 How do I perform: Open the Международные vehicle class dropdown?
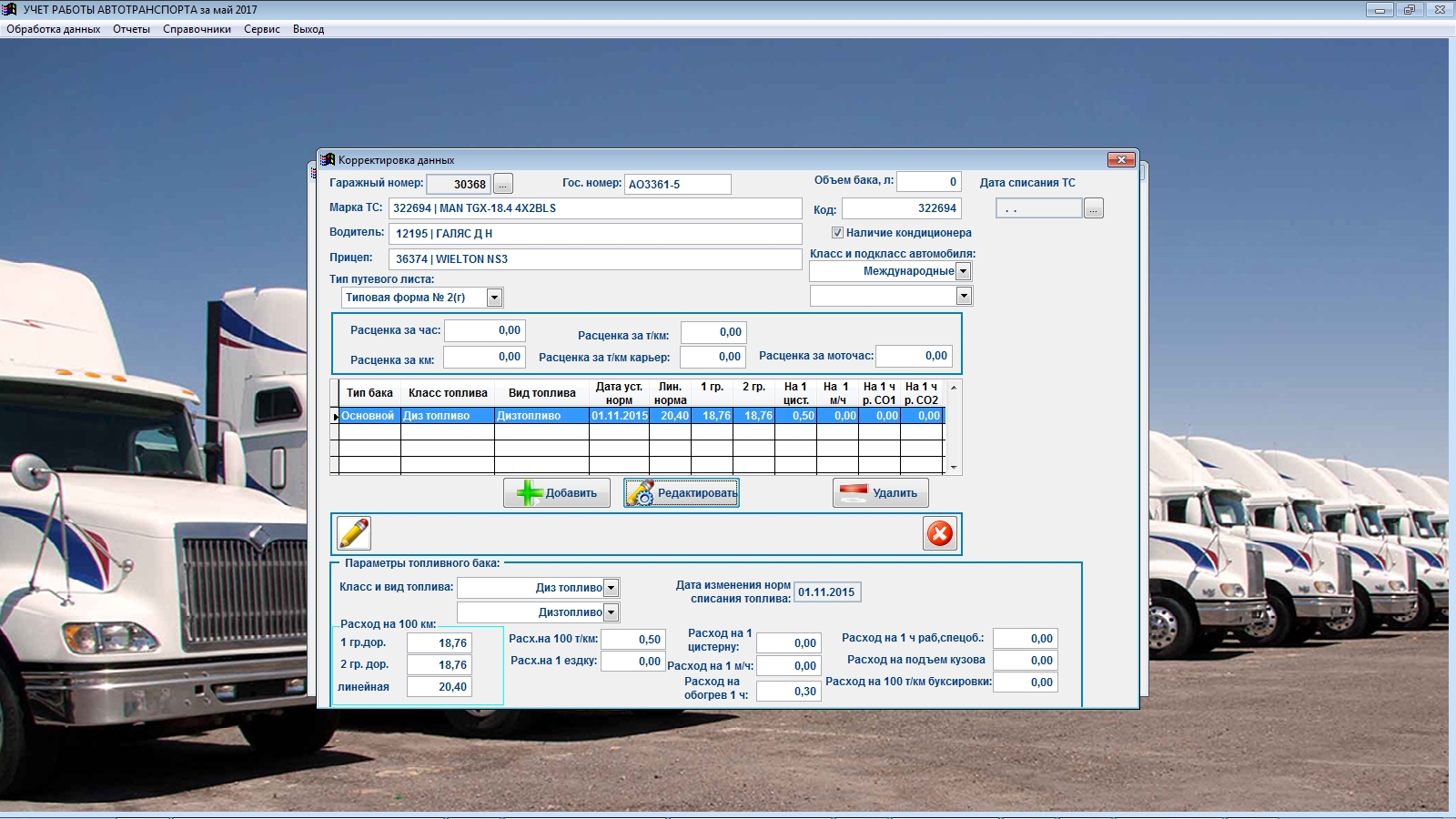pos(964,271)
